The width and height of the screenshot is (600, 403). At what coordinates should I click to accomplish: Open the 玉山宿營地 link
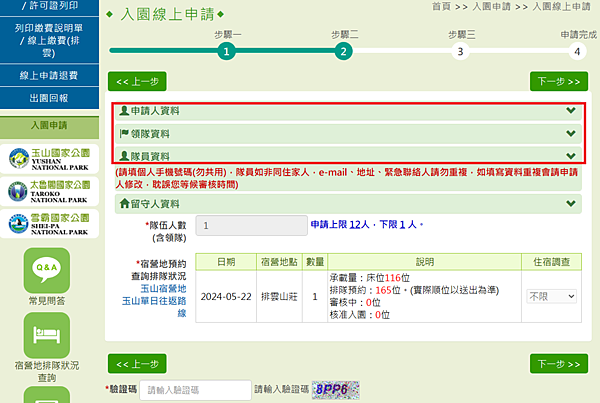[163, 289]
